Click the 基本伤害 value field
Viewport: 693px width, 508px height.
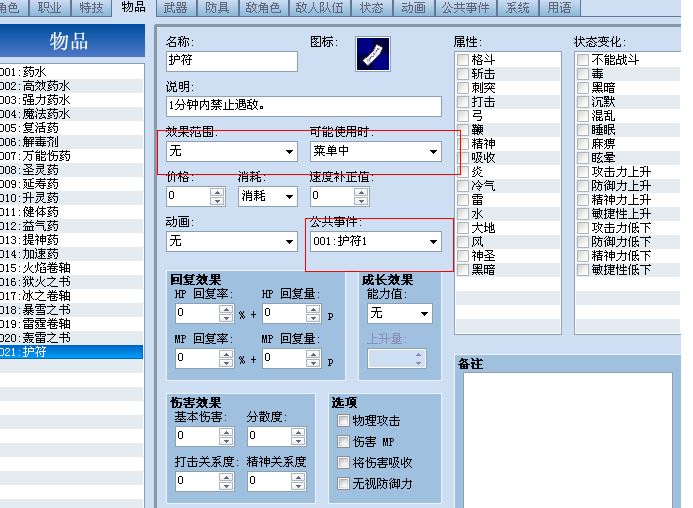(197, 436)
